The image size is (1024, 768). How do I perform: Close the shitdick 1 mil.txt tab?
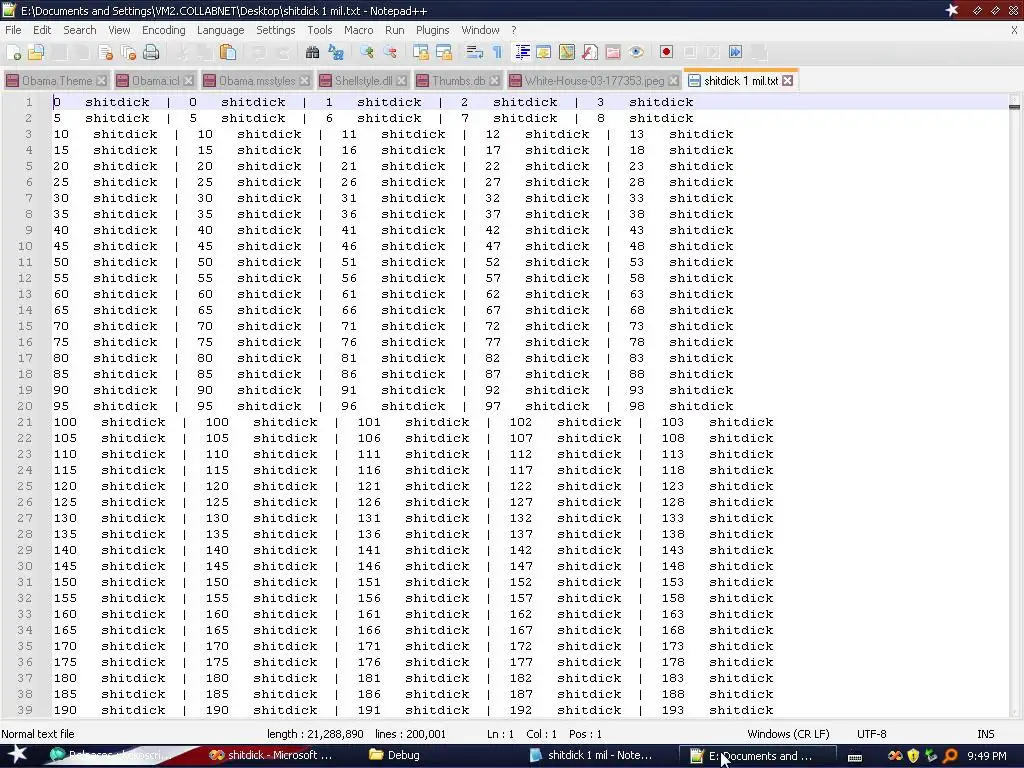pos(788,80)
